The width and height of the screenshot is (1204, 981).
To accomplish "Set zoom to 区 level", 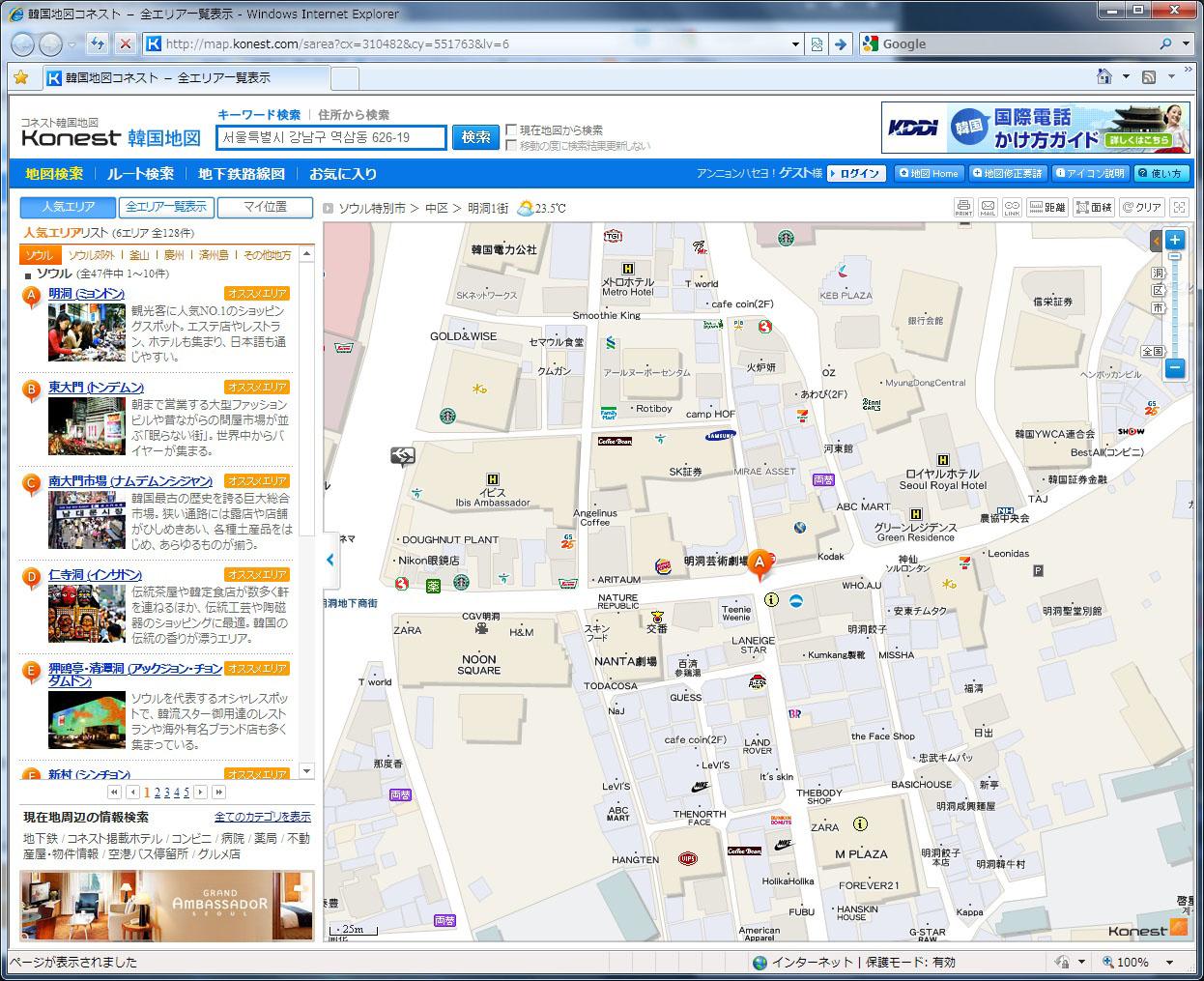I will point(1158,290).
